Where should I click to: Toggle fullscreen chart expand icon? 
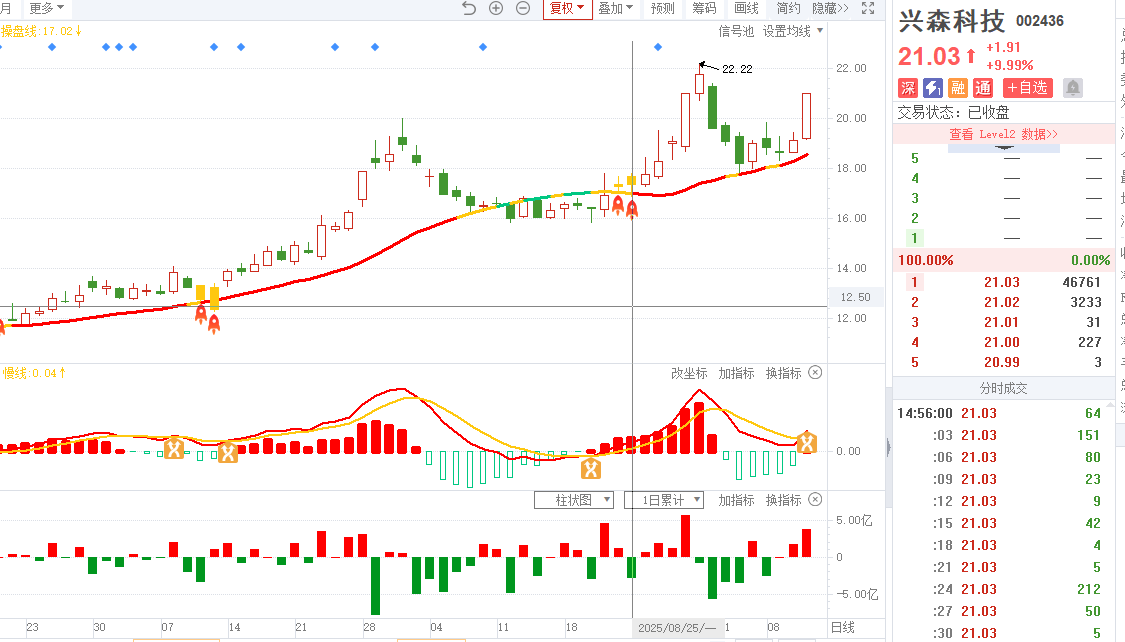[868, 8]
